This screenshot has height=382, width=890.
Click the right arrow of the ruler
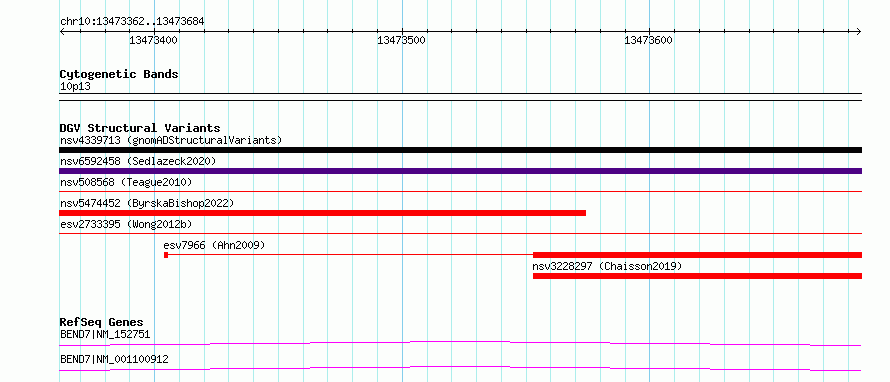[859, 31]
